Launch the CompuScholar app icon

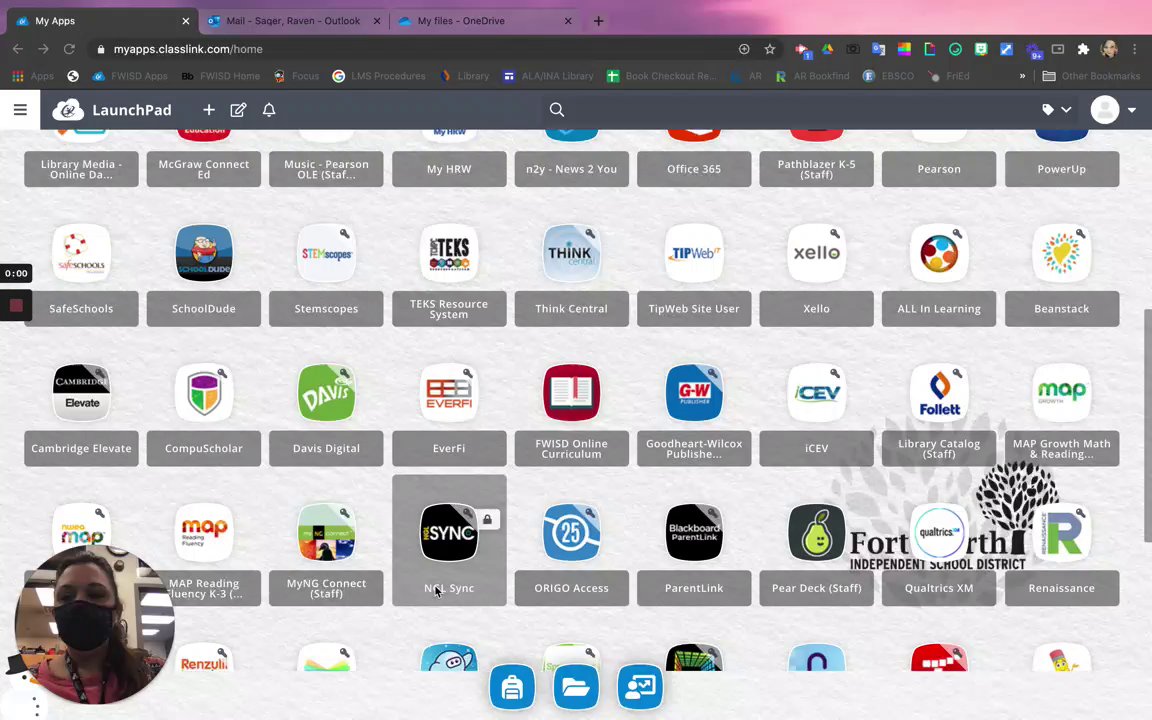pyautogui.click(x=204, y=392)
